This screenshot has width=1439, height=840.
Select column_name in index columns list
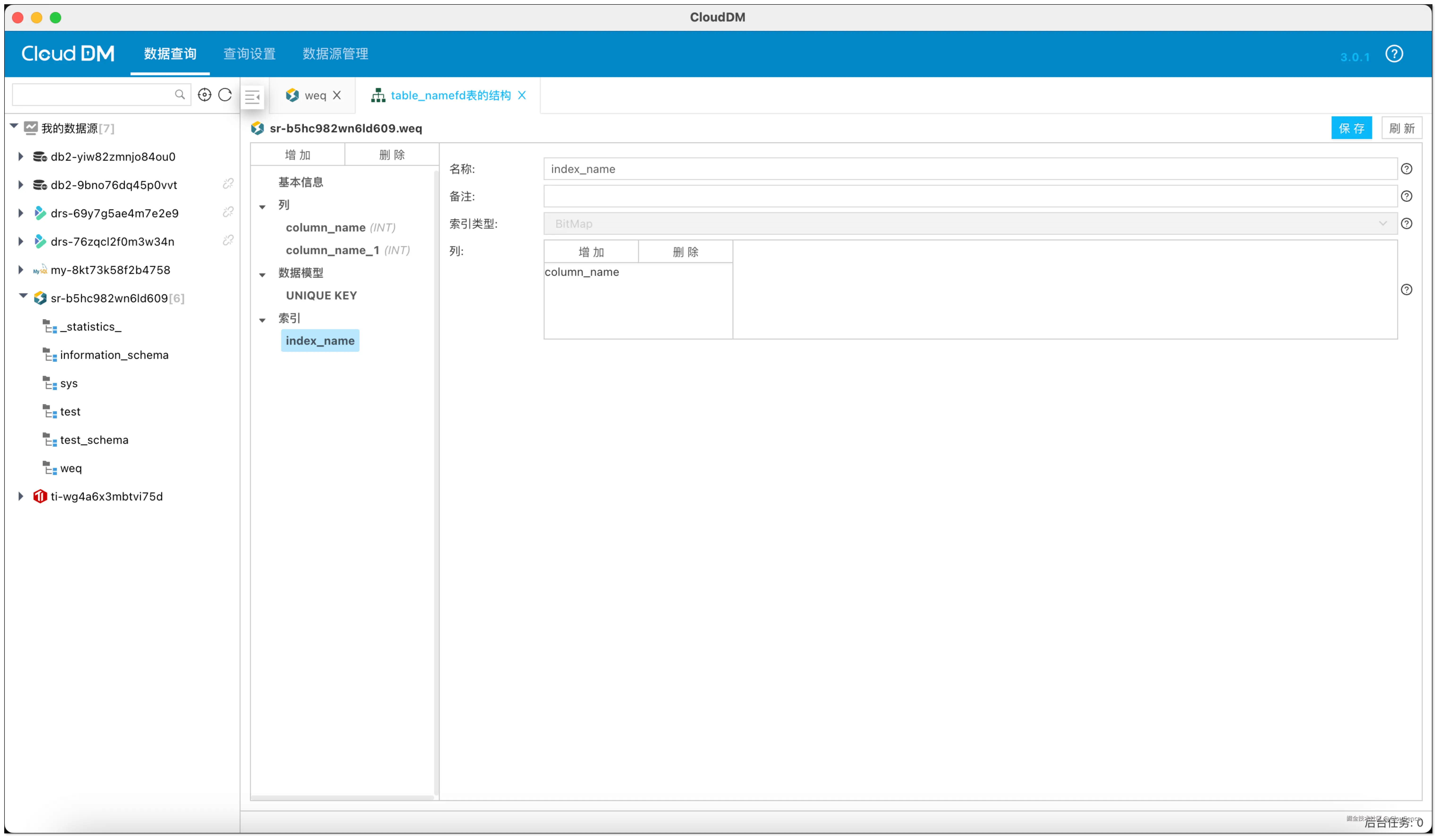[582, 272]
